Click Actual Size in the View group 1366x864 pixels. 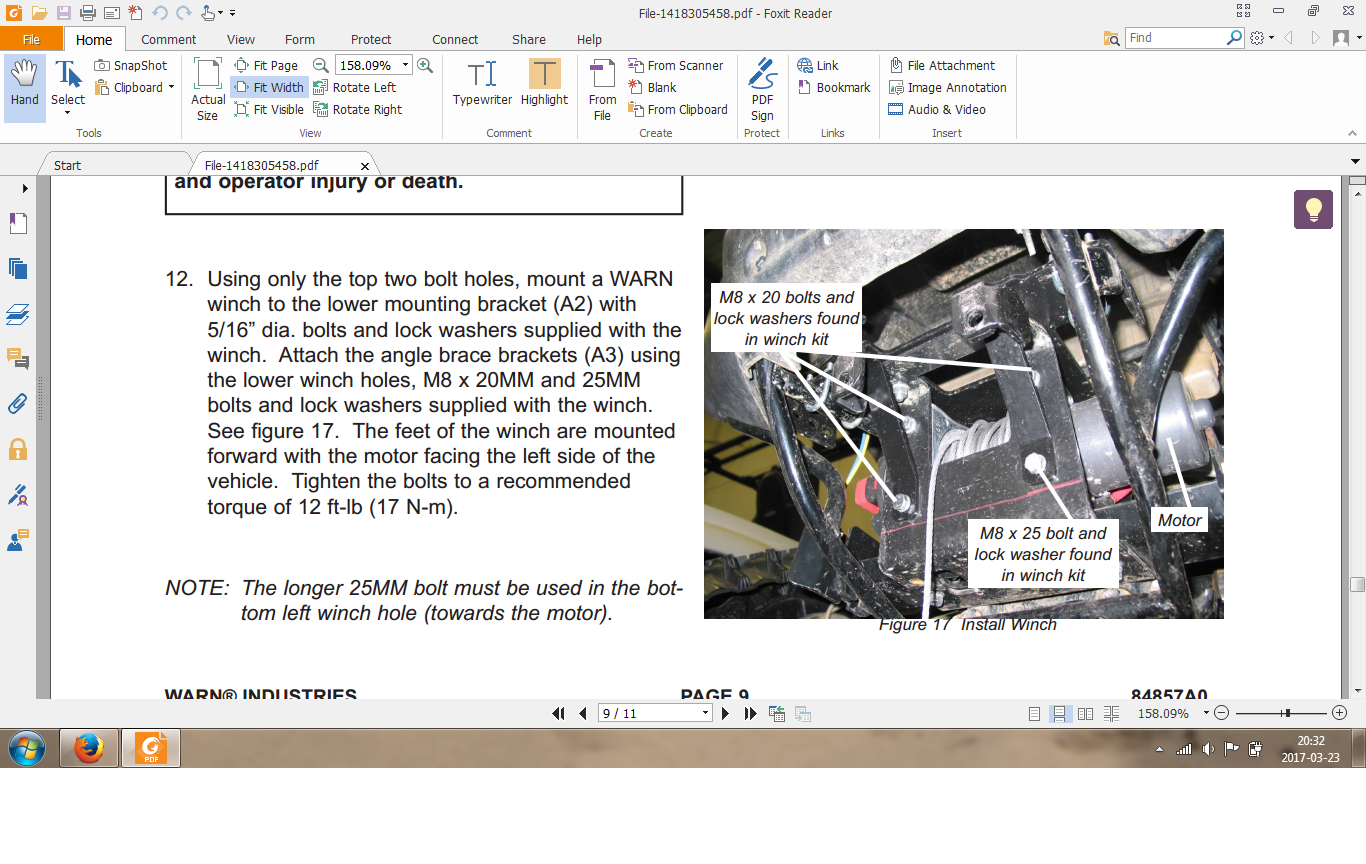click(x=208, y=89)
